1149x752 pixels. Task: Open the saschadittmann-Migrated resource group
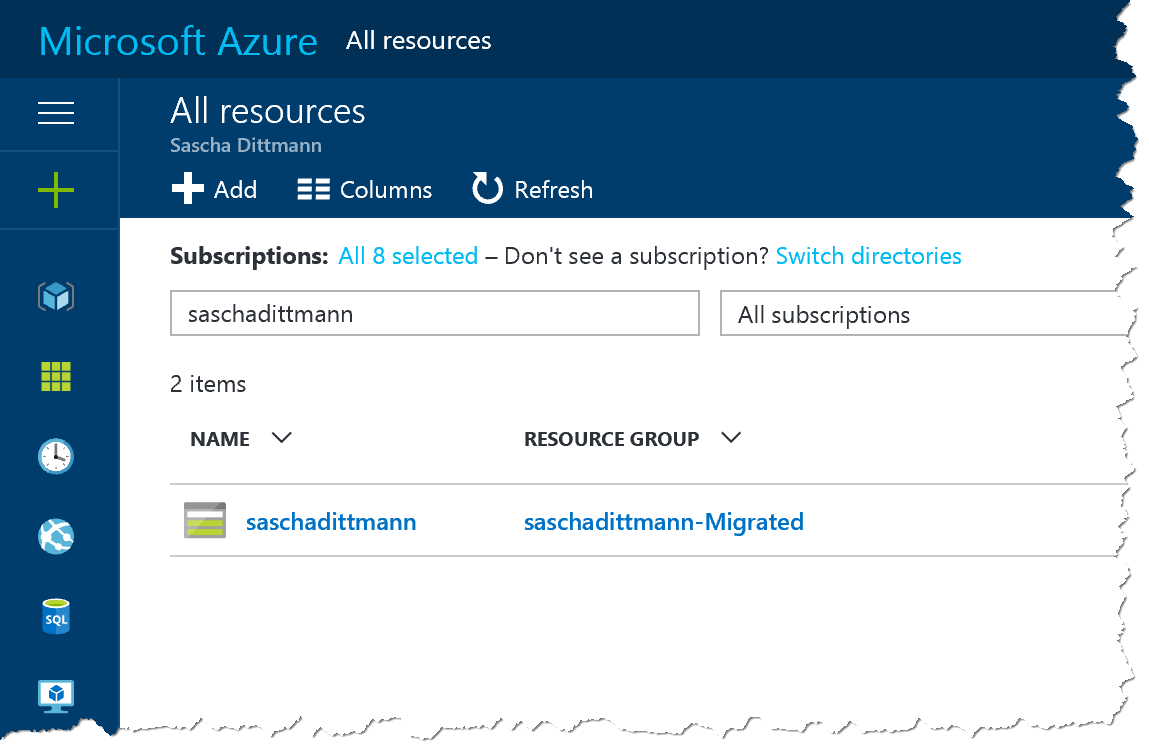(x=663, y=522)
